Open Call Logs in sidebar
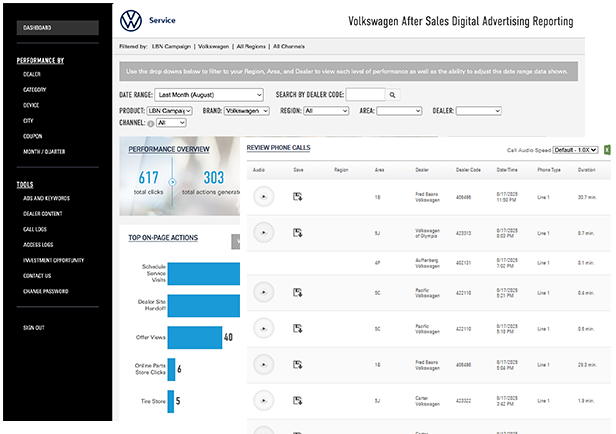 point(35,229)
